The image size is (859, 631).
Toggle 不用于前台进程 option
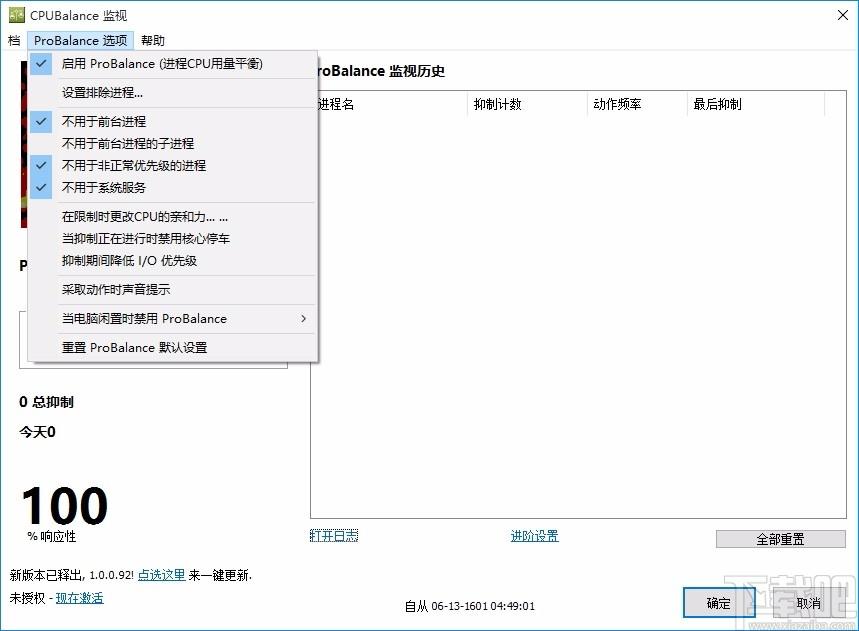172,122
